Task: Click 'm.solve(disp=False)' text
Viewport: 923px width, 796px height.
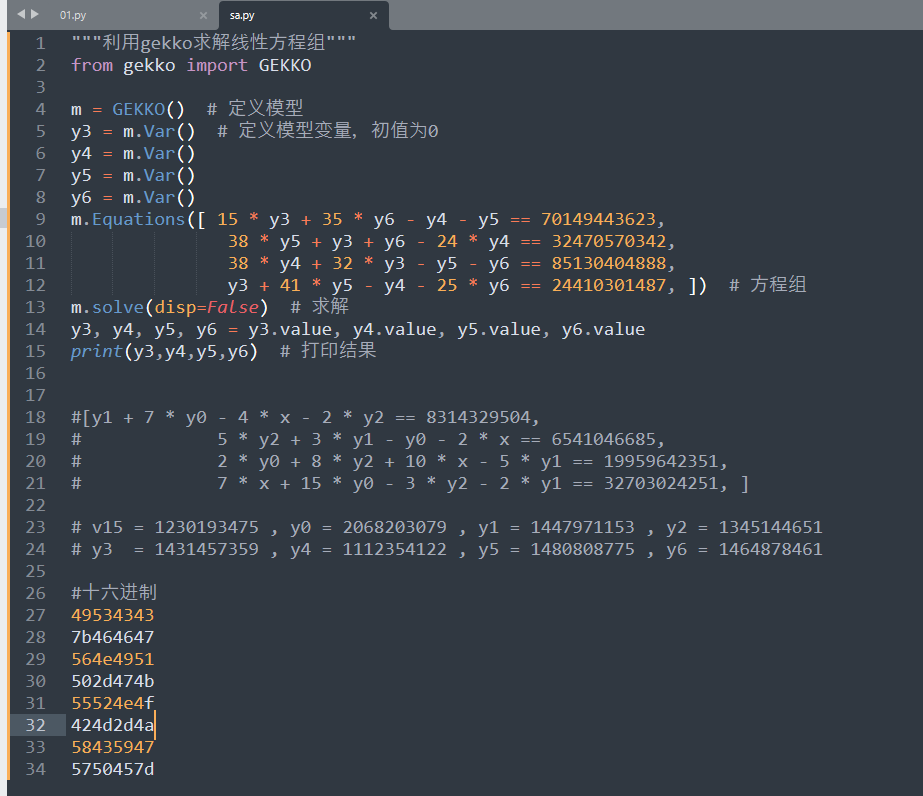Action: [x=170, y=307]
